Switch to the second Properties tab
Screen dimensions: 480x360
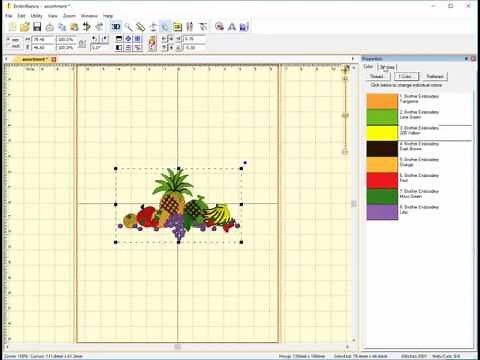387,67
